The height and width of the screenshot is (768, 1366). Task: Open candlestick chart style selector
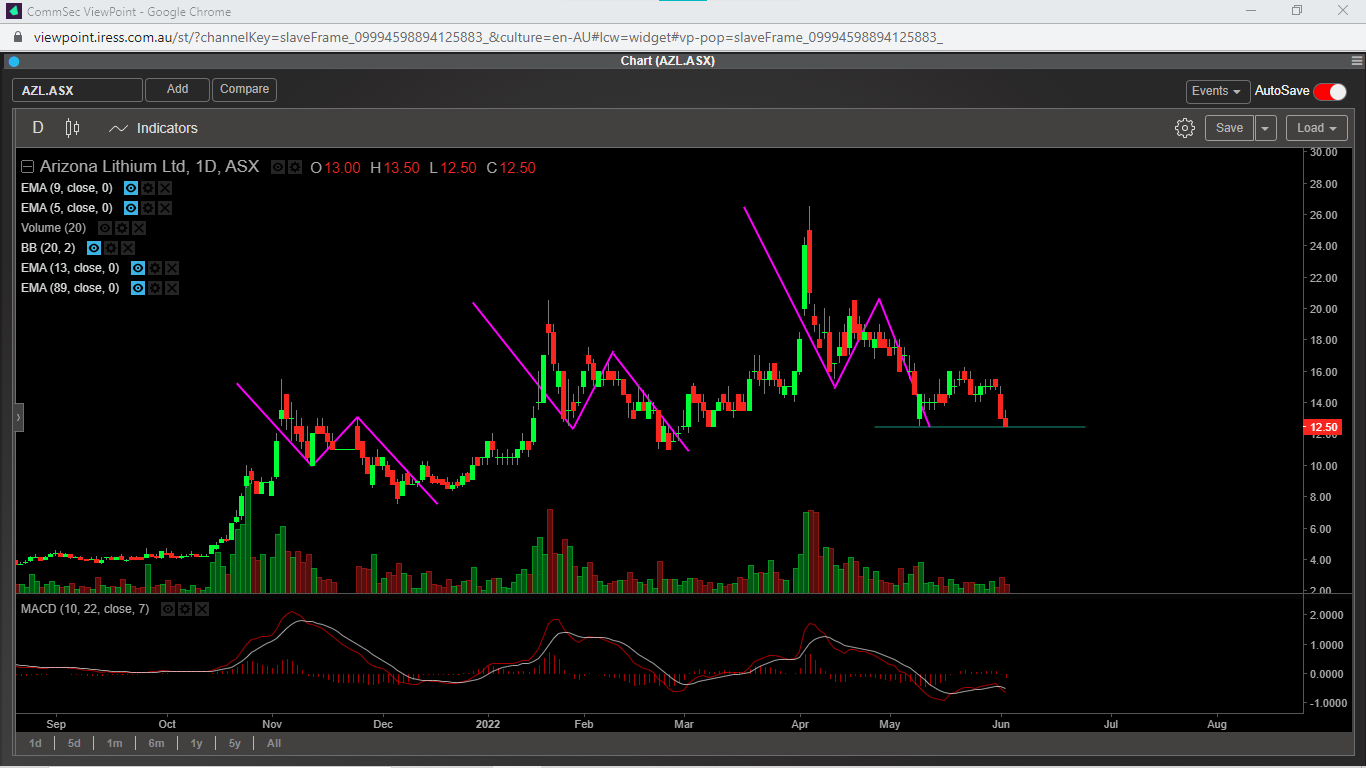[72, 128]
